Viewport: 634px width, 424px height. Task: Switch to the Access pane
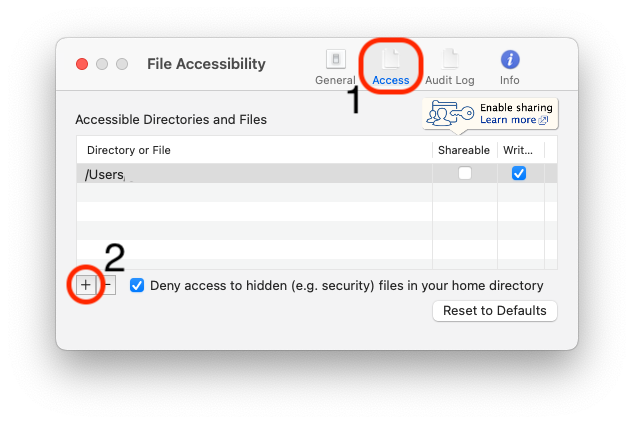(390, 66)
